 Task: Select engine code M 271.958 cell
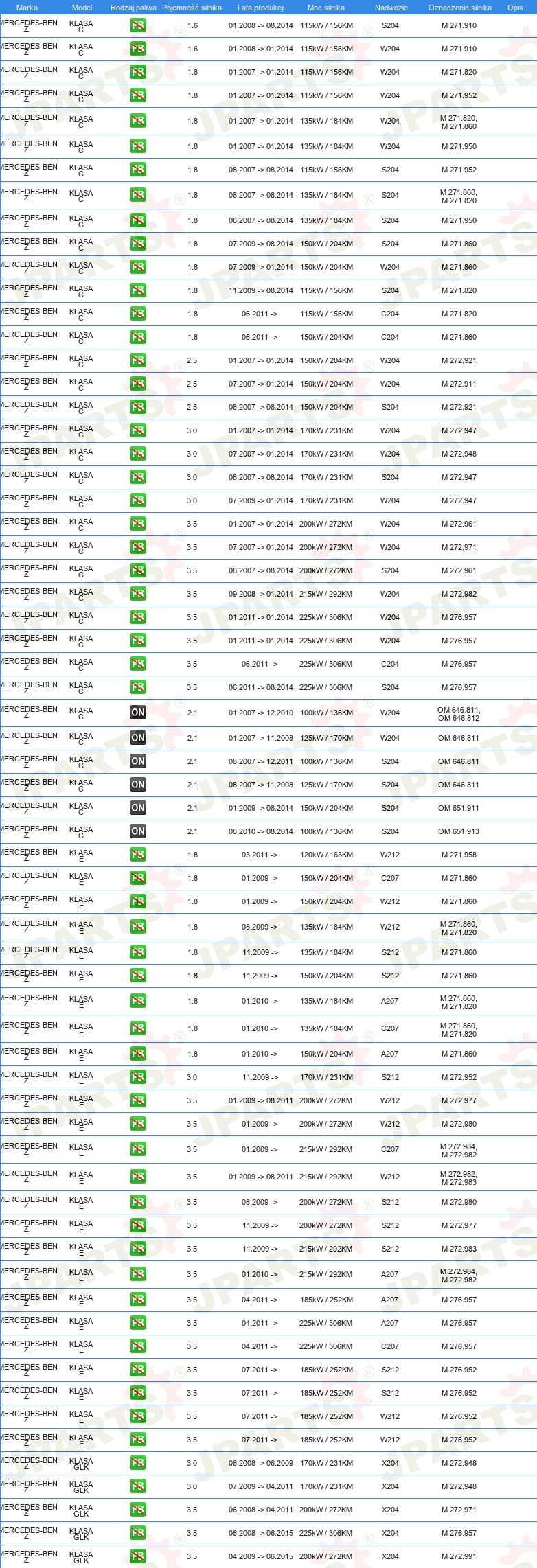tap(459, 855)
